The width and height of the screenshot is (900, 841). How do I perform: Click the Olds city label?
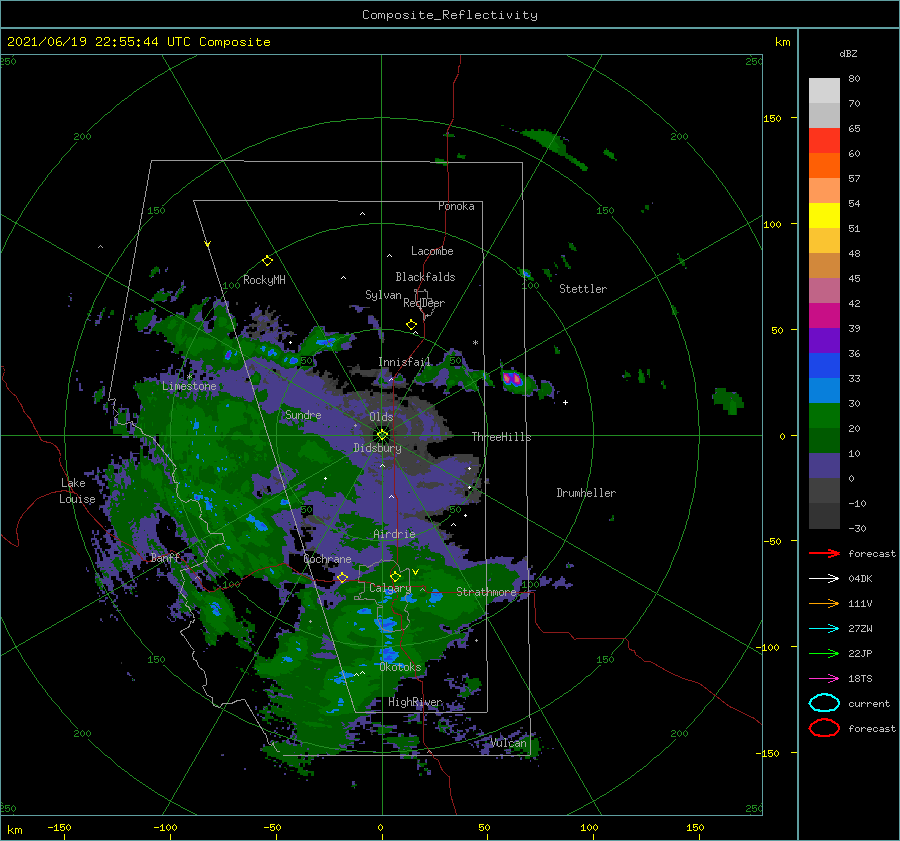tap(381, 416)
